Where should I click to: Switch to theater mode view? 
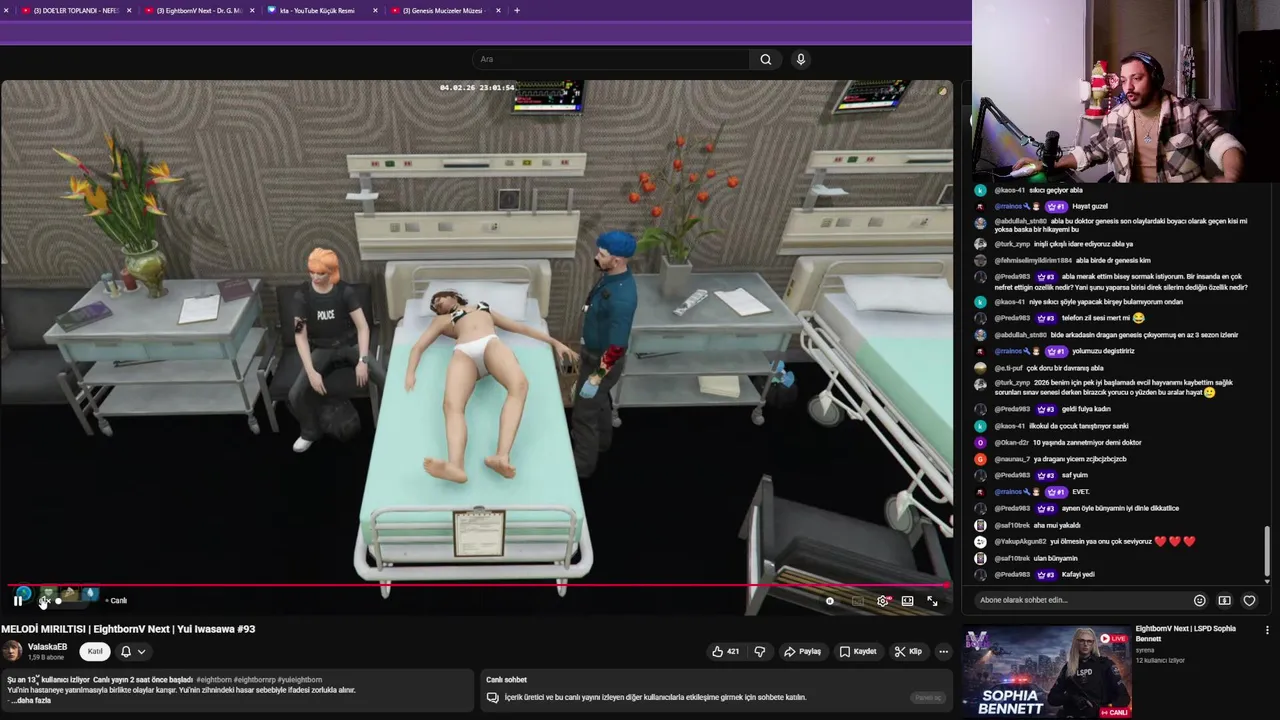[907, 601]
